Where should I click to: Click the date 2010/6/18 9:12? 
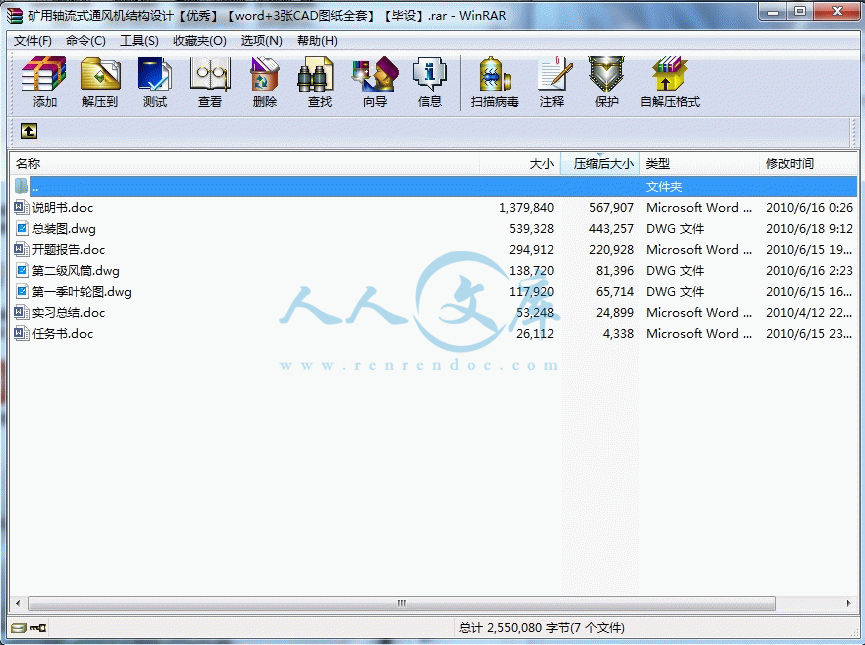pos(809,228)
